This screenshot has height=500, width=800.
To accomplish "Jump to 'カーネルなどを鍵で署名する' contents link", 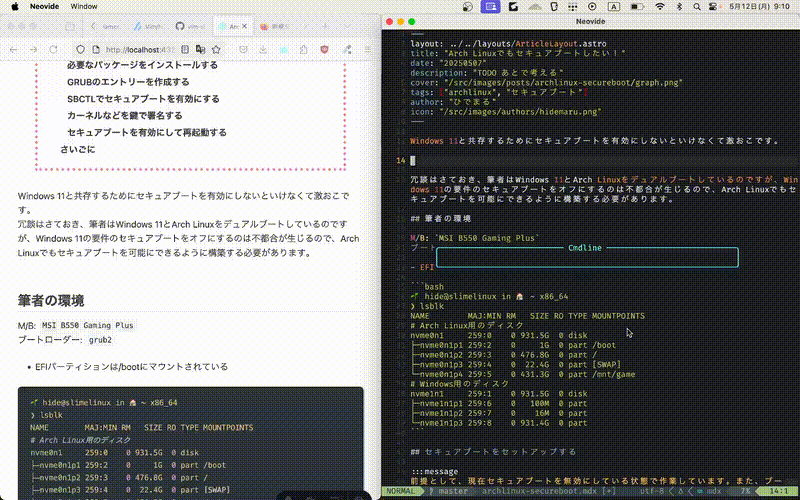I will pyautogui.click(x=124, y=115).
